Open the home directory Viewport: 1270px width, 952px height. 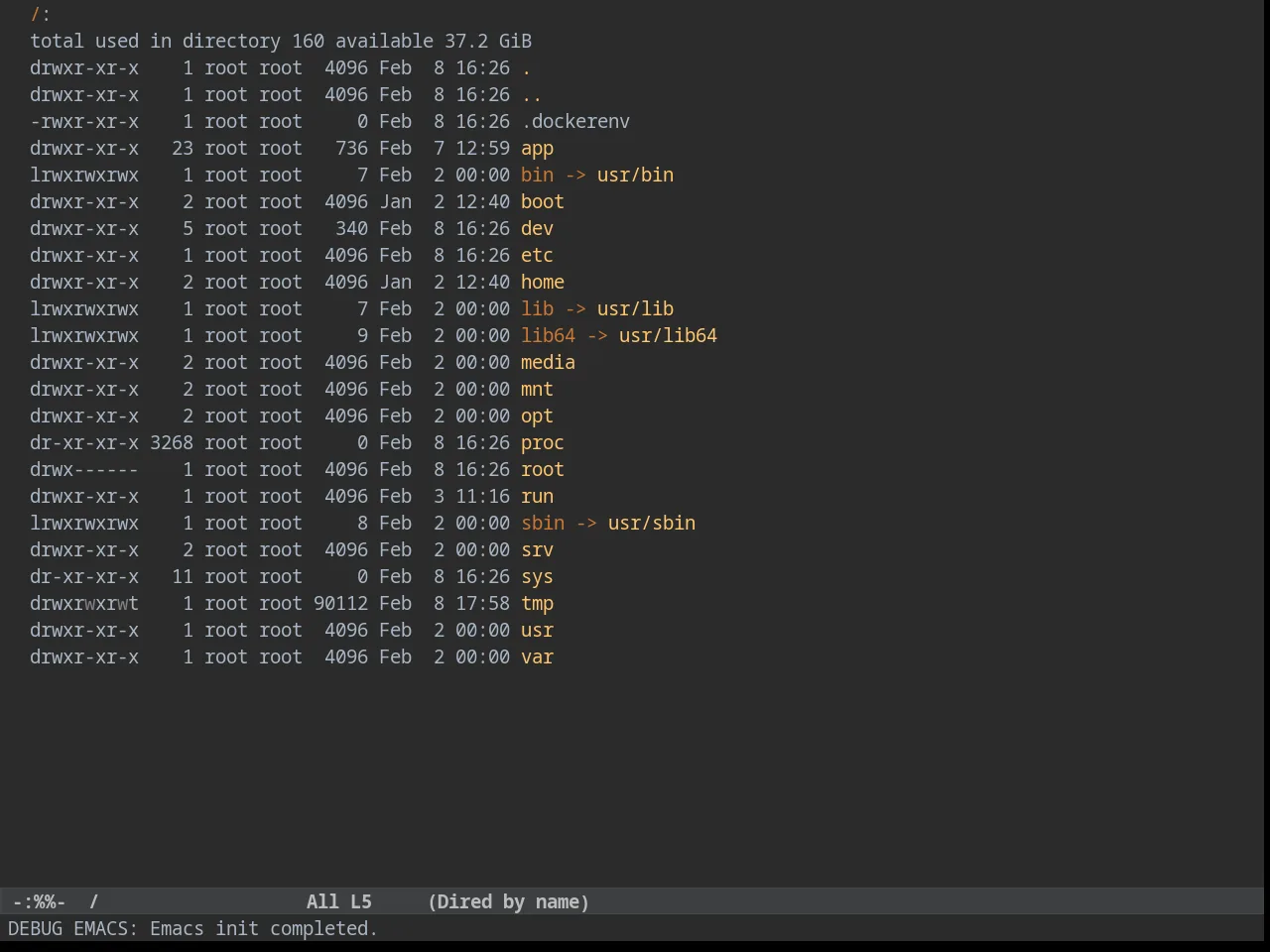tap(543, 283)
